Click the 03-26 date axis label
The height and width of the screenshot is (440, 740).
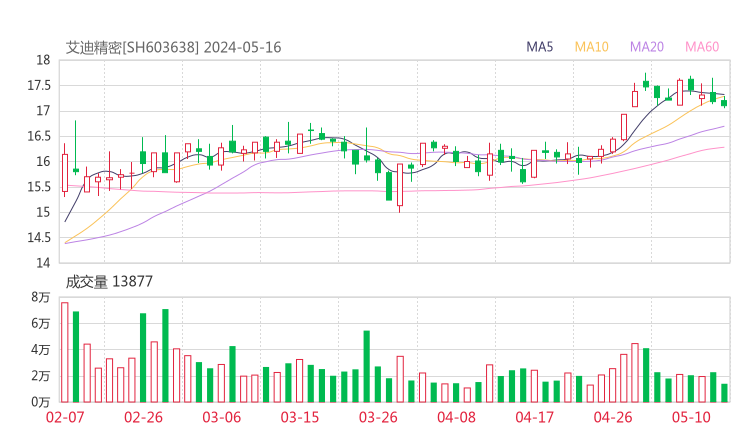click(378, 417)
